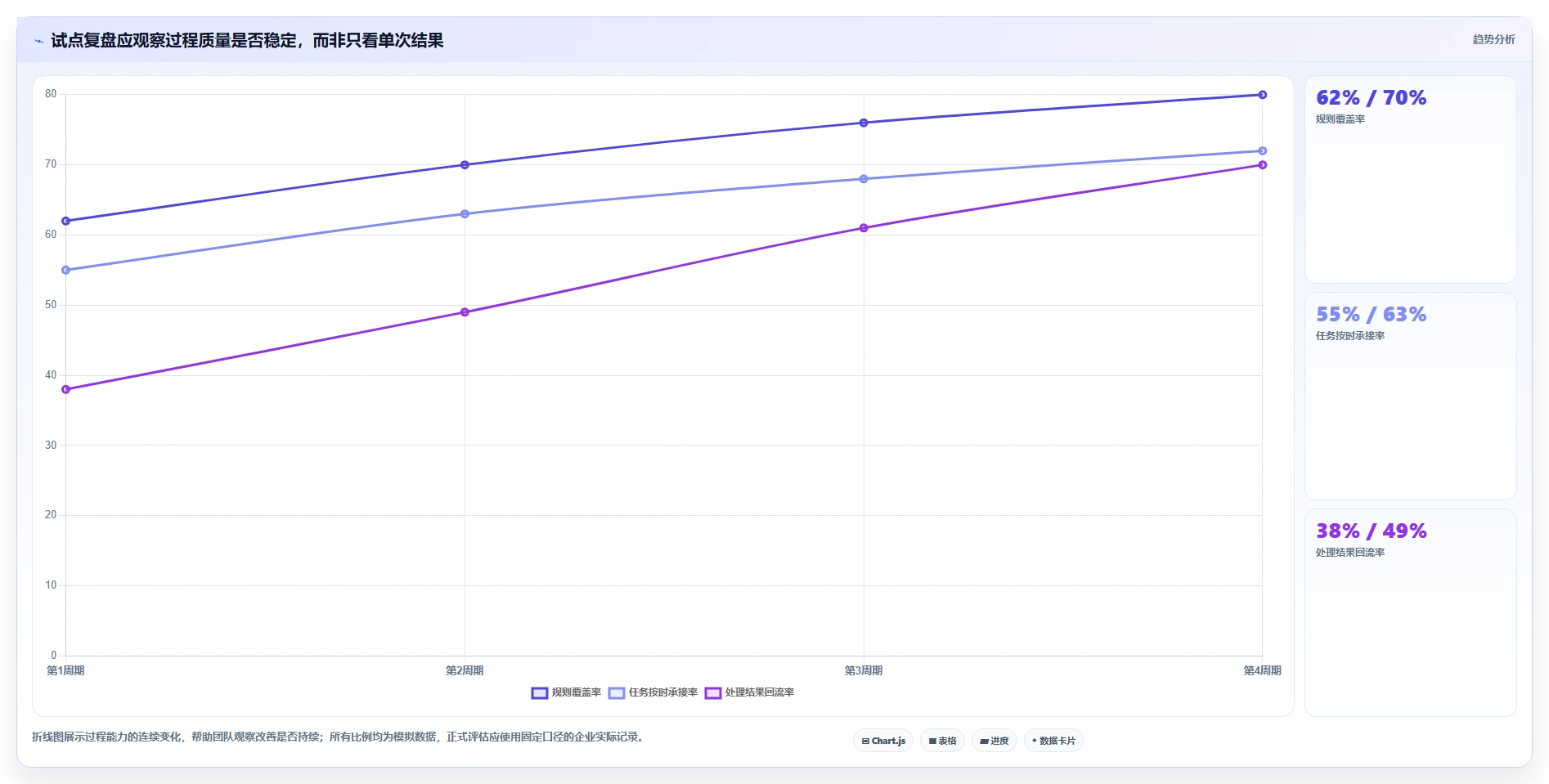This screenshot has height=784, width=1549.
Task: Select 规则覆盖率 data point at 第3周期 (76)
Action: point(864,123)
